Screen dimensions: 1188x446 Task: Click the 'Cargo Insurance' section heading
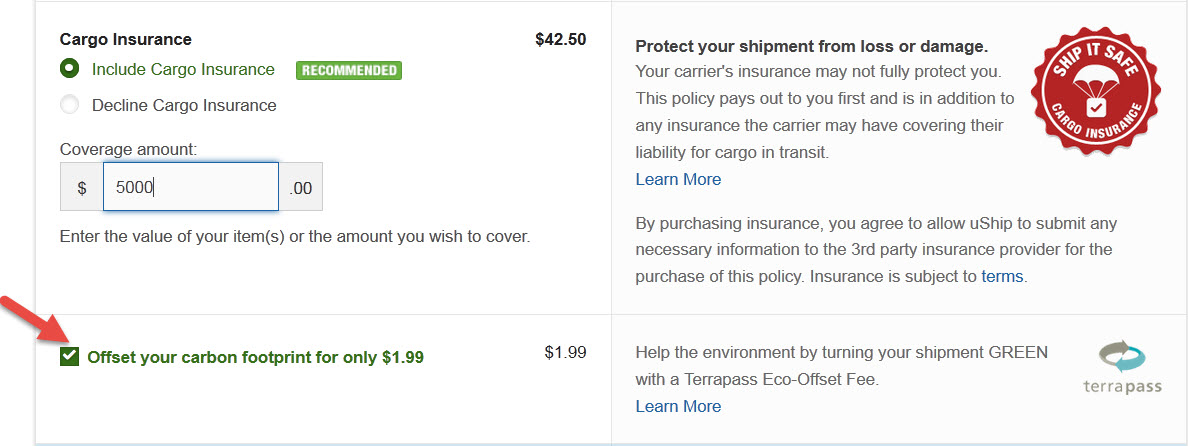[x=126, y=39]
